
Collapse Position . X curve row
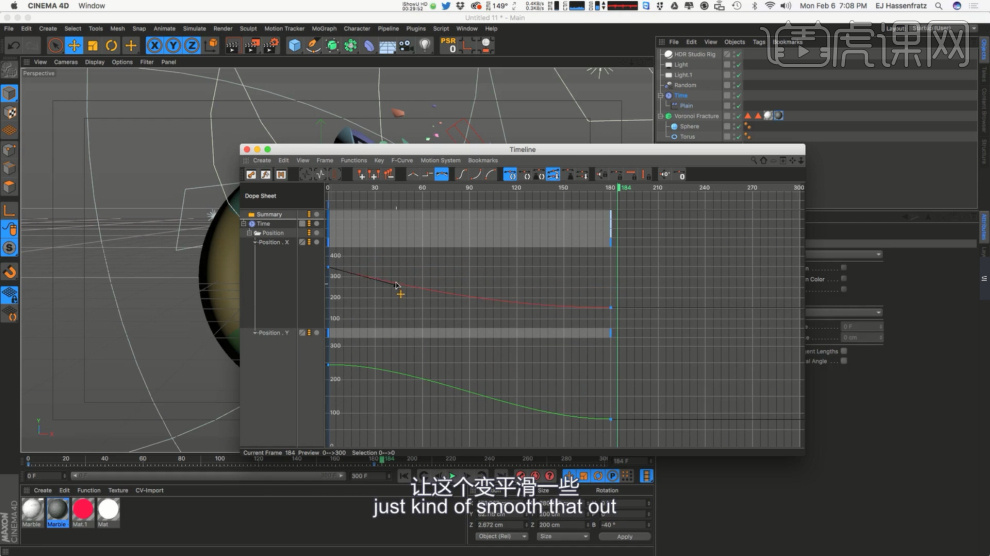pos(255,242)
